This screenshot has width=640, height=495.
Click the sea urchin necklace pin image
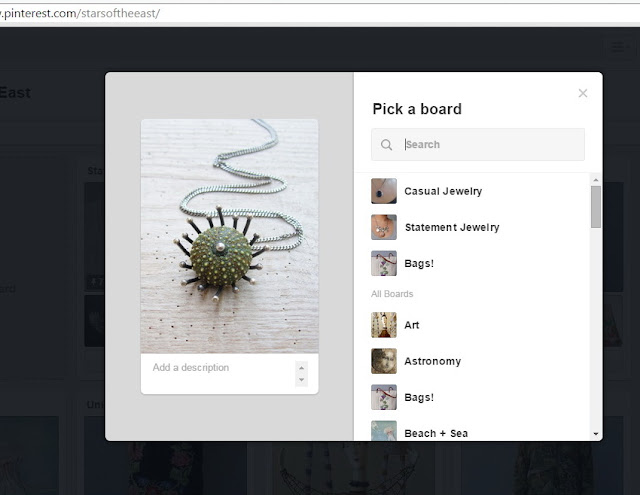tap(229, 236)
